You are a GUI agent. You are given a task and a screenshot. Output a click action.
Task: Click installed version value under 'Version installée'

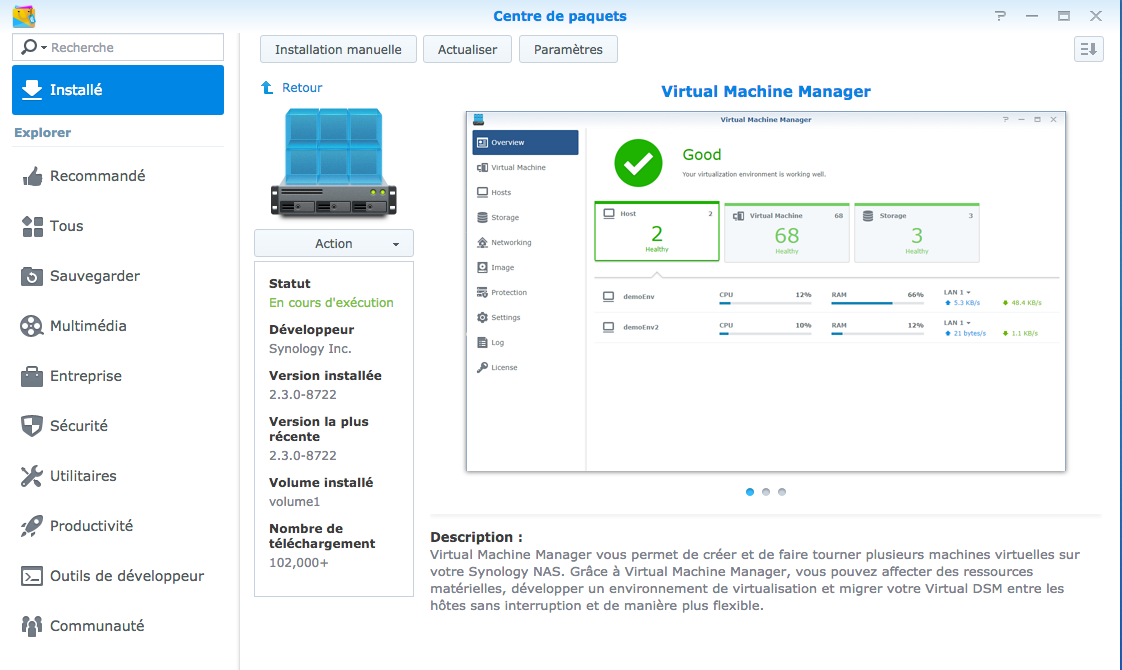303,394
